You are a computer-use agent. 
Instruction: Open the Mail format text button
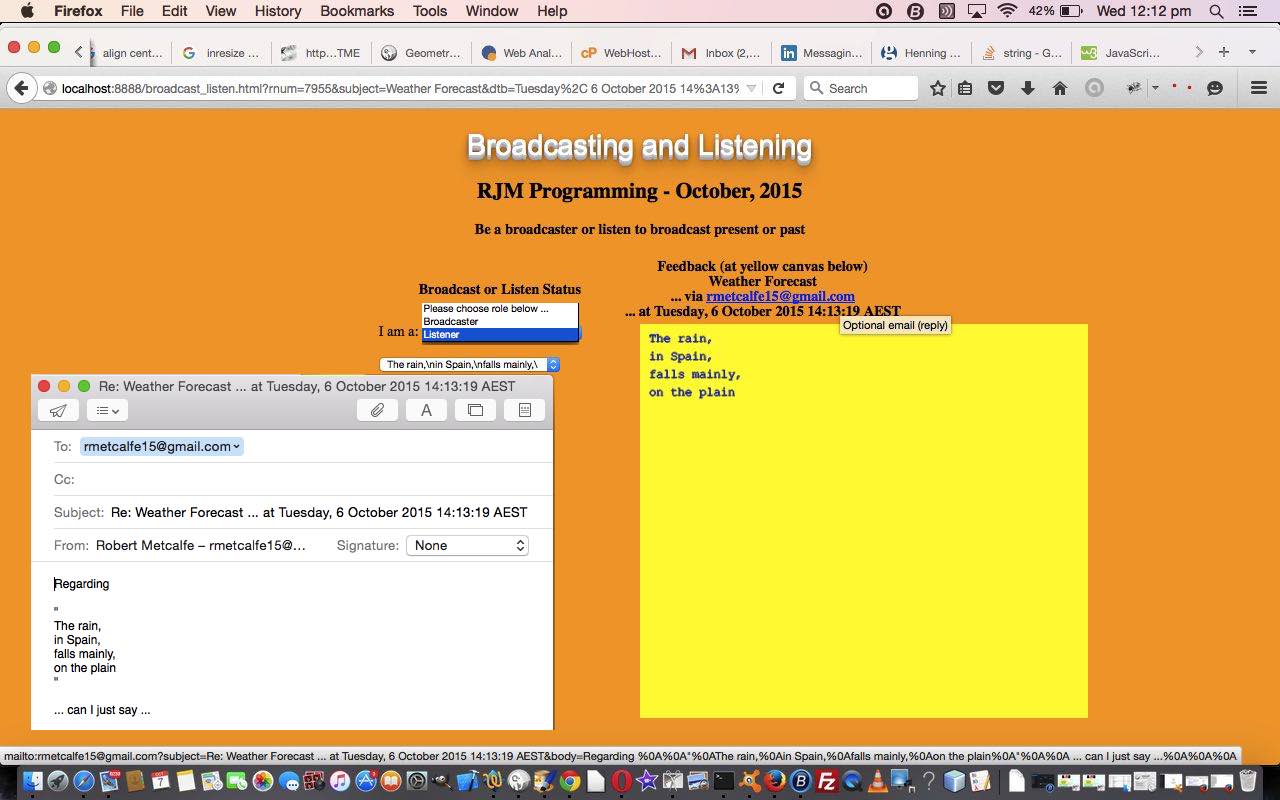point(426,410)
